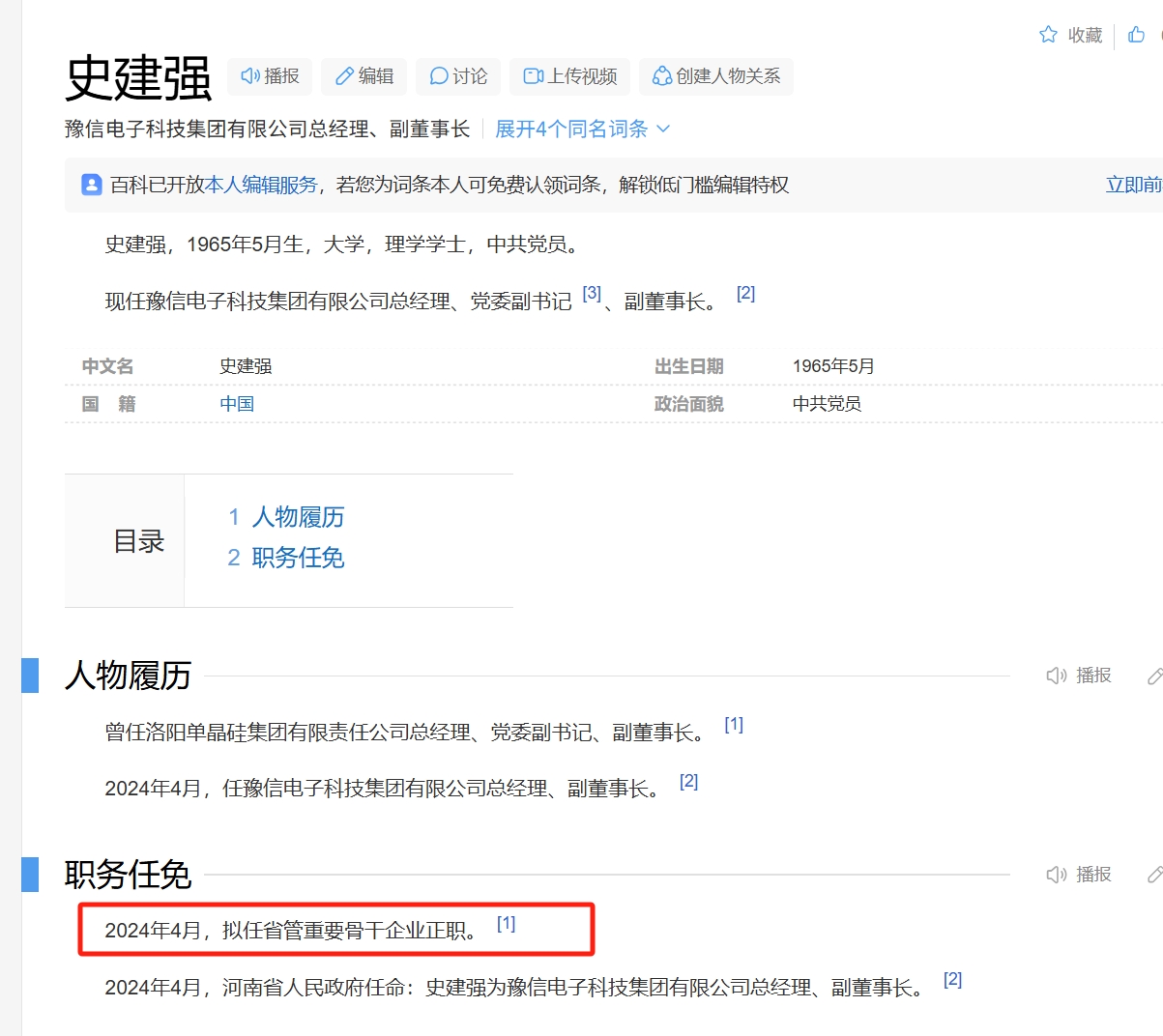Click the 出生日期 field label
This screenshot has height=1036, width=1163.
click(x=689, y=366)
